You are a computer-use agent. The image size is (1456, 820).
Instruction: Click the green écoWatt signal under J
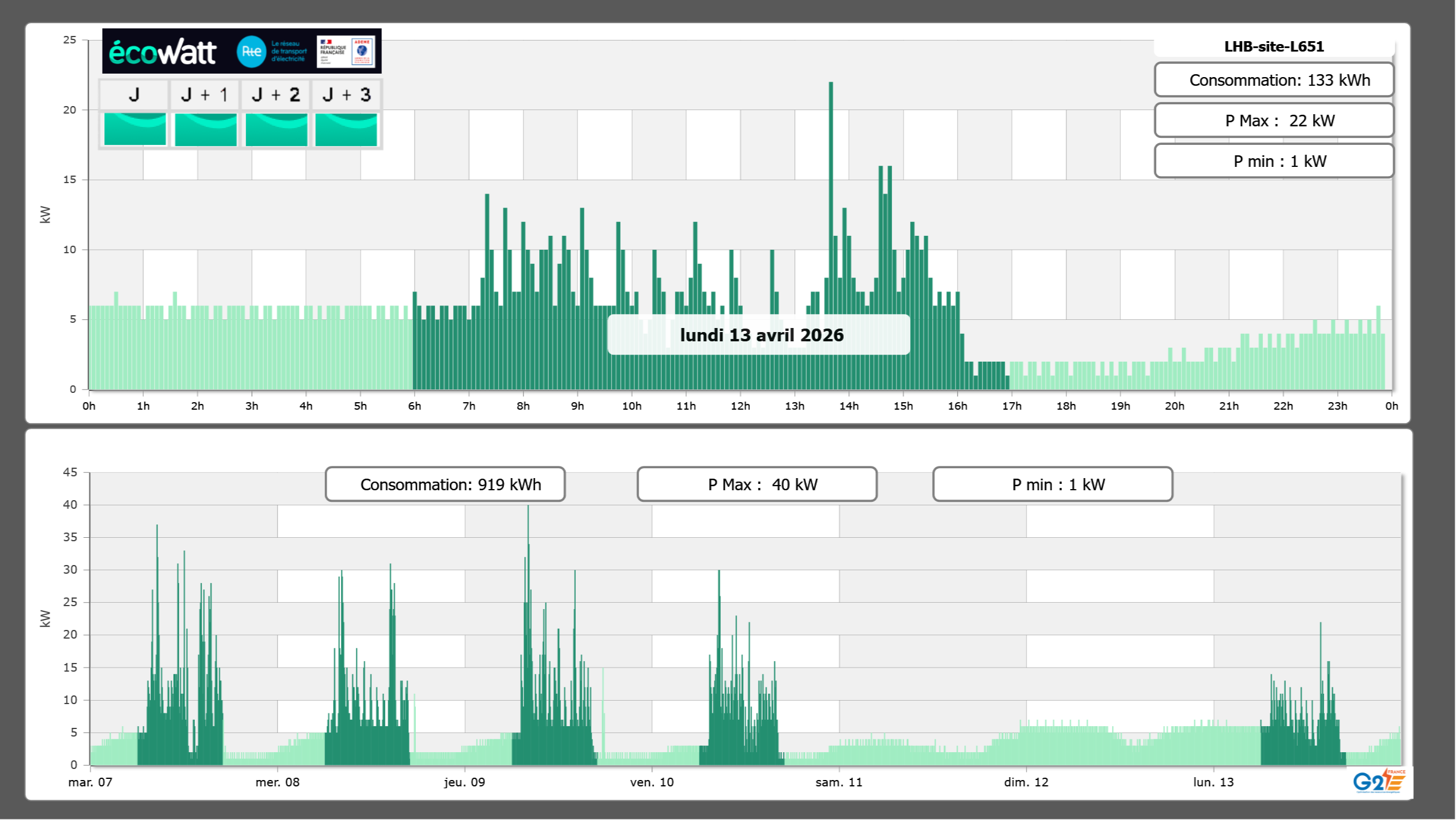point(135,129)
